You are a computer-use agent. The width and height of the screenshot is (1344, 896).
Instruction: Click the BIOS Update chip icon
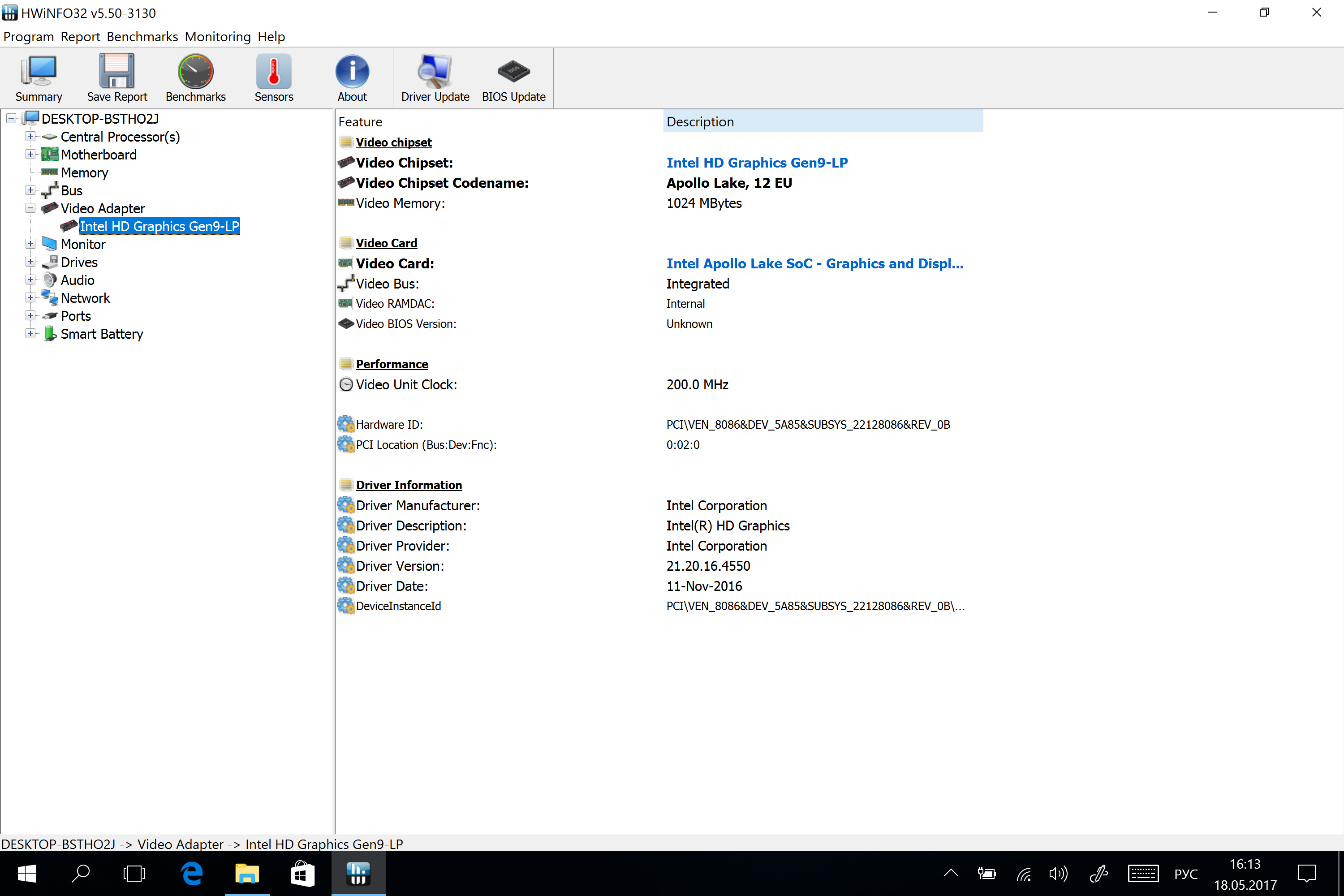point(514,78)
